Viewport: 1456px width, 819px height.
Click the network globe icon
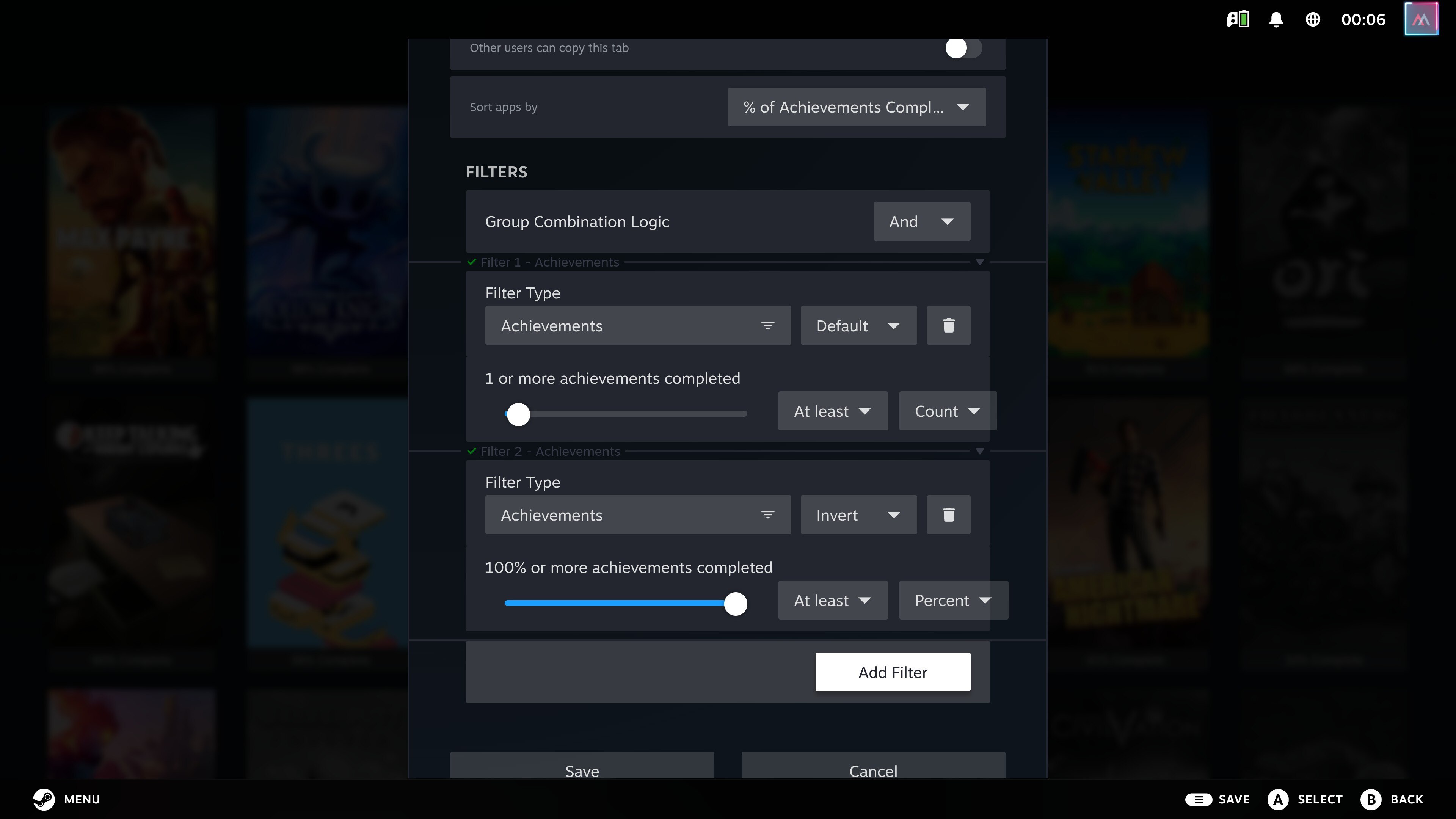(x=1312, y=19)
